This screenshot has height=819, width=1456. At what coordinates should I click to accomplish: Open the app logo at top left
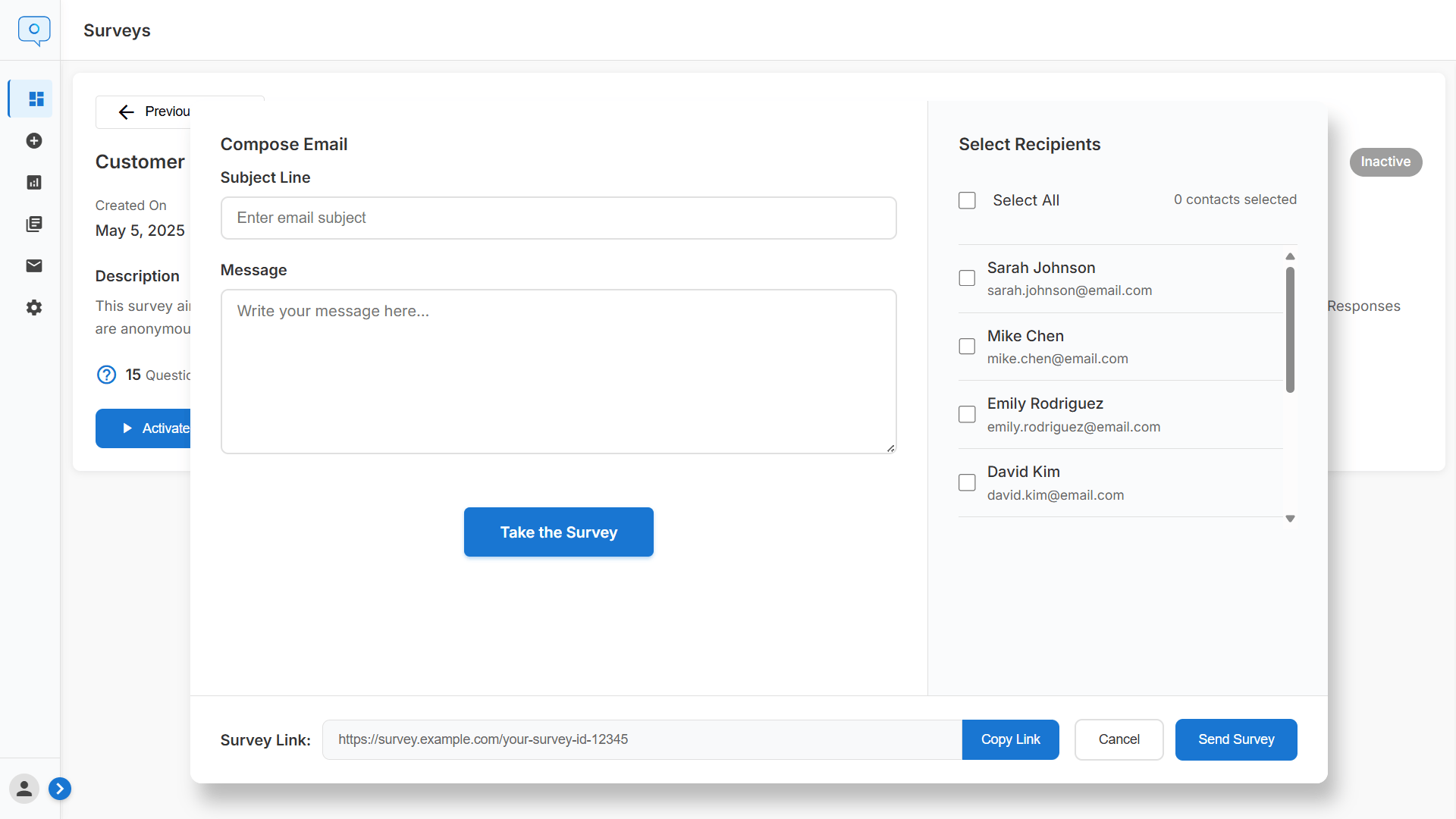coord(33,30)
